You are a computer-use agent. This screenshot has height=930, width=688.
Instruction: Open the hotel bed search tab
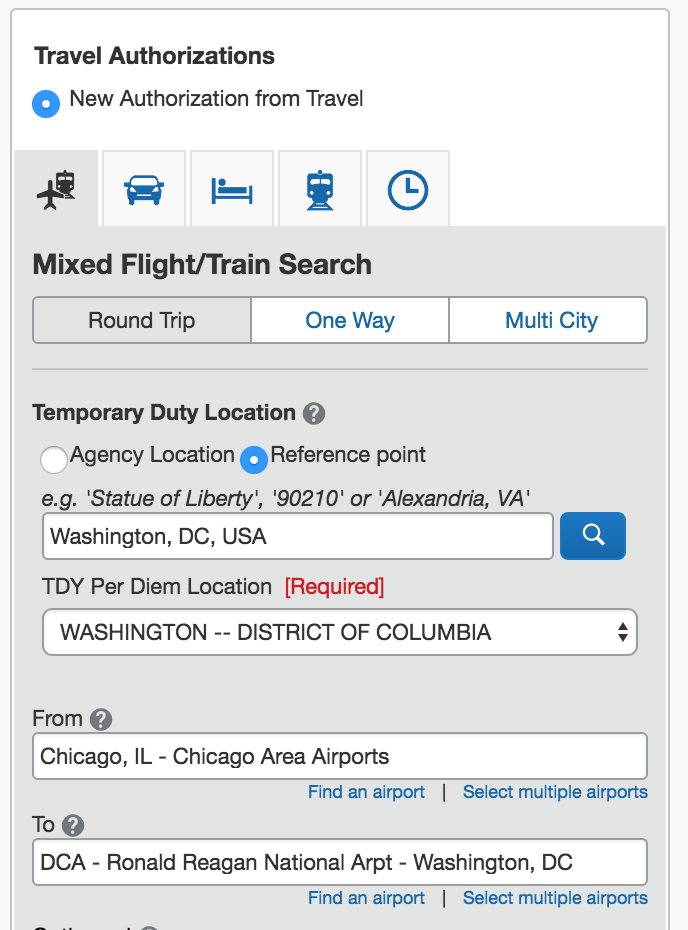pos(232,189)
